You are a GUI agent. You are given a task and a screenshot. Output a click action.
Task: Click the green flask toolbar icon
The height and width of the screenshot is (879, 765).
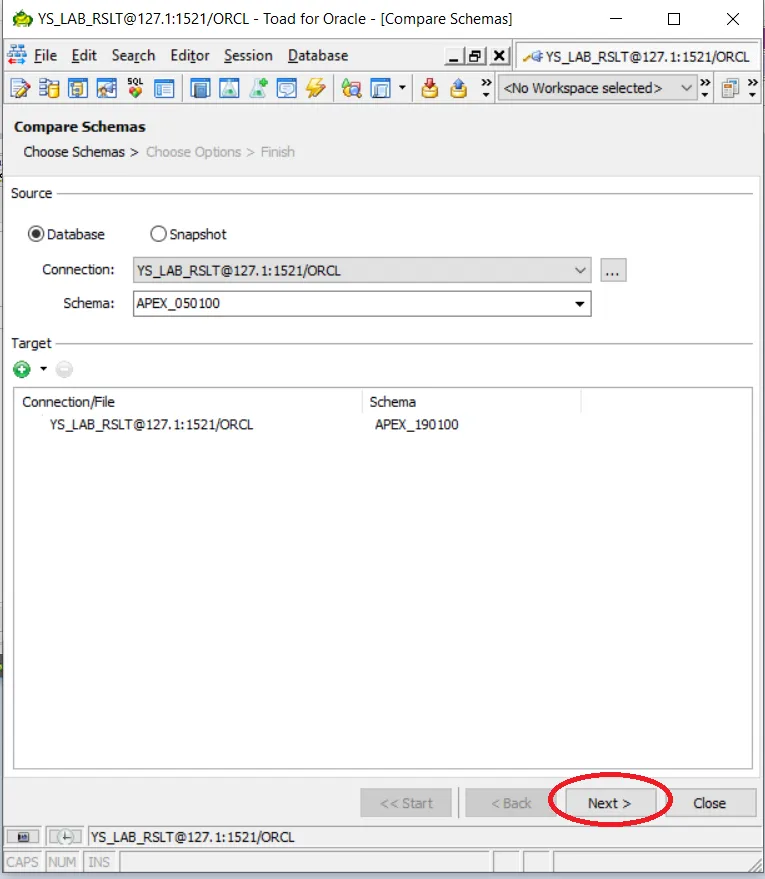point(229,89)
